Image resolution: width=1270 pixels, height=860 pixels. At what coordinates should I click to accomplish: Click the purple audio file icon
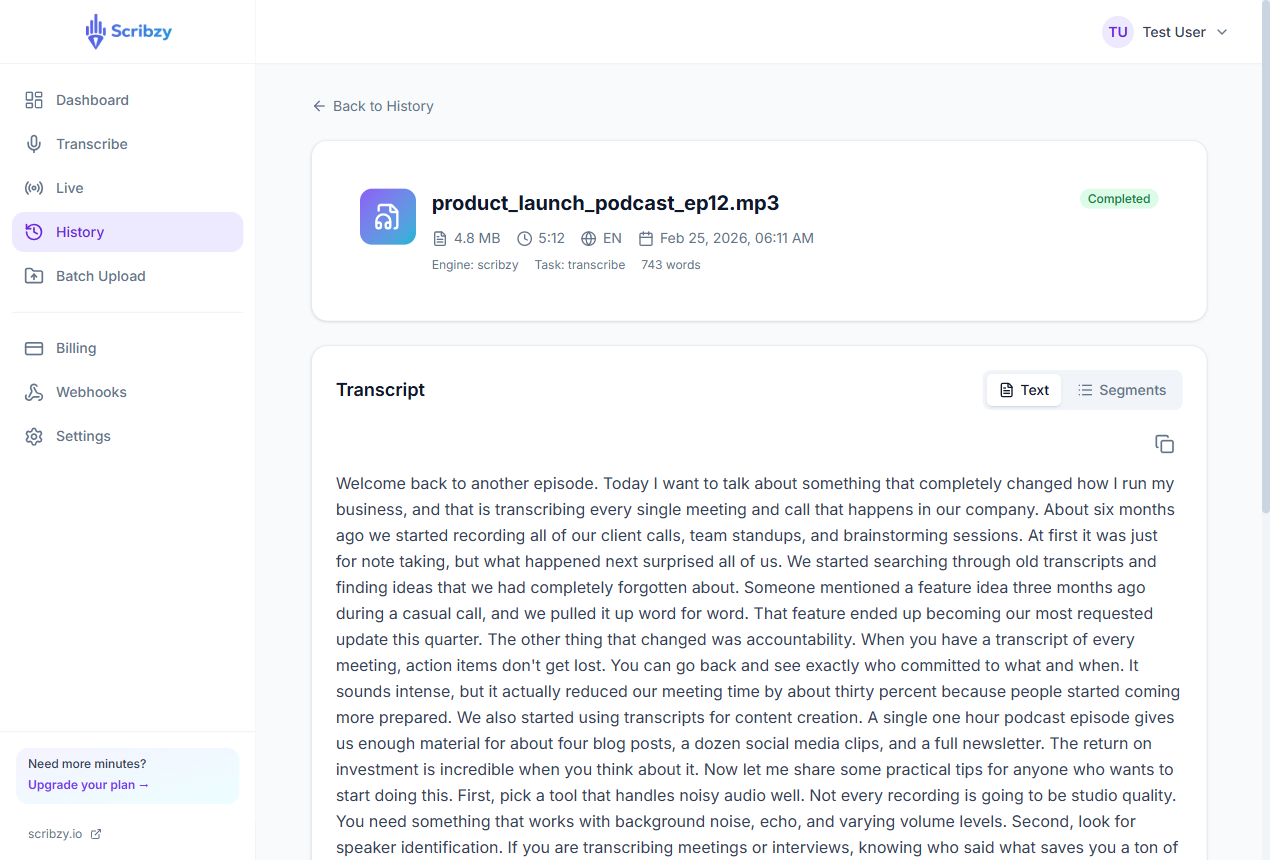tap(387, 216)
